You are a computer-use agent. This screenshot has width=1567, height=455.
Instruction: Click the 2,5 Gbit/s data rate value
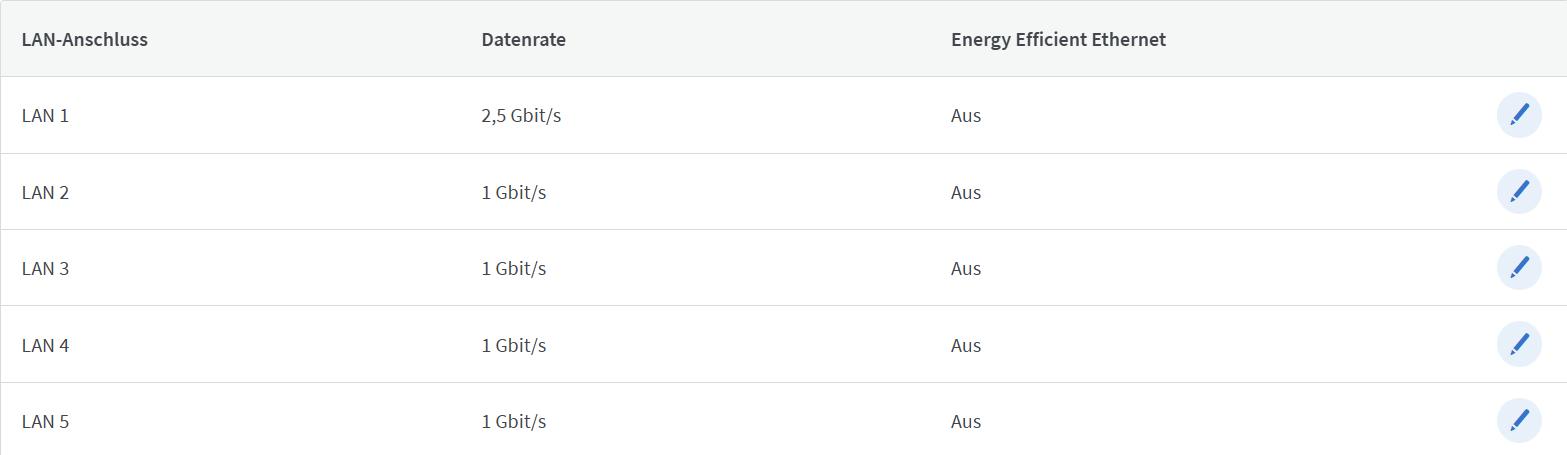[521, 116]
